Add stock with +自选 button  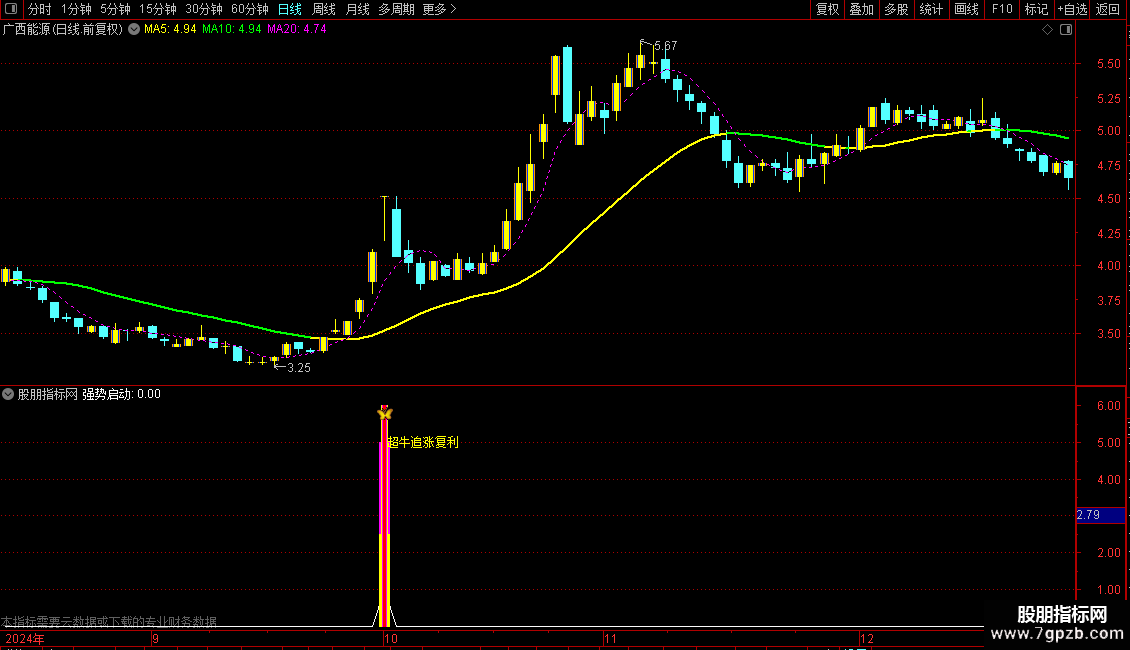pyautogui.click(x=1072, y=9)
